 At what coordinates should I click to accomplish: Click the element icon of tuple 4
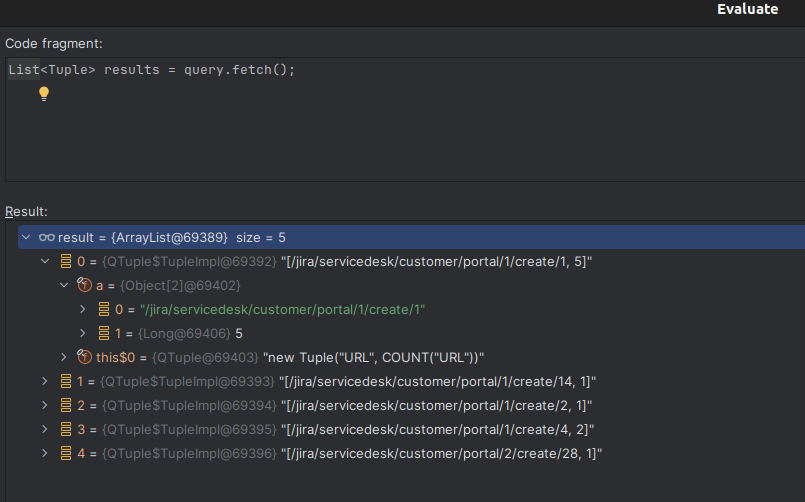[65, 453]
